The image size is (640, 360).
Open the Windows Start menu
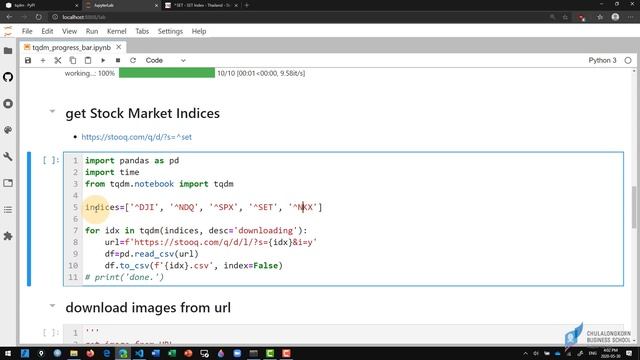click(x=8, y=353)
